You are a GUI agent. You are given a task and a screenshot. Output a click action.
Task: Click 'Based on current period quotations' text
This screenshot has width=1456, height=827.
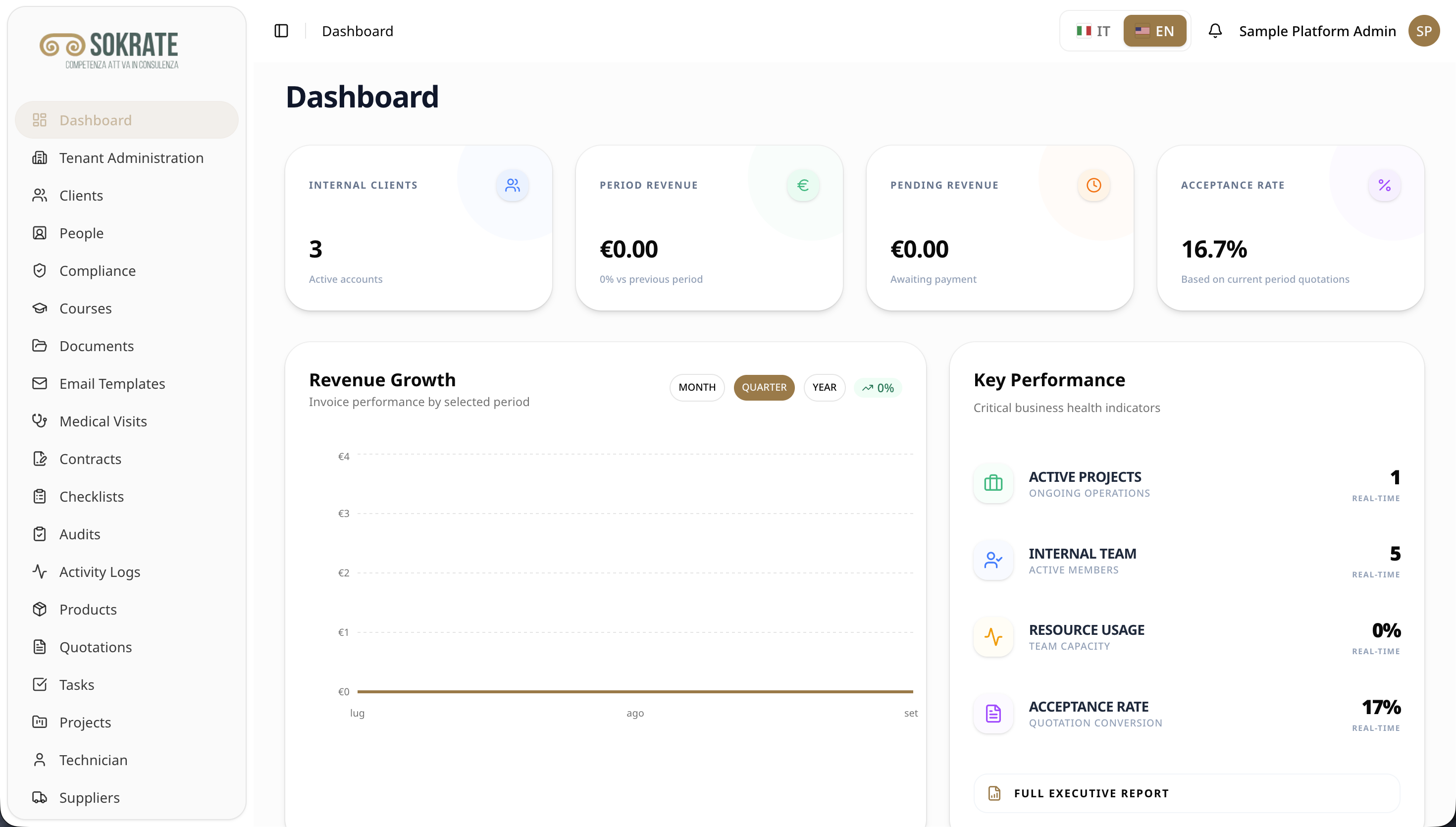[1265, 279]
